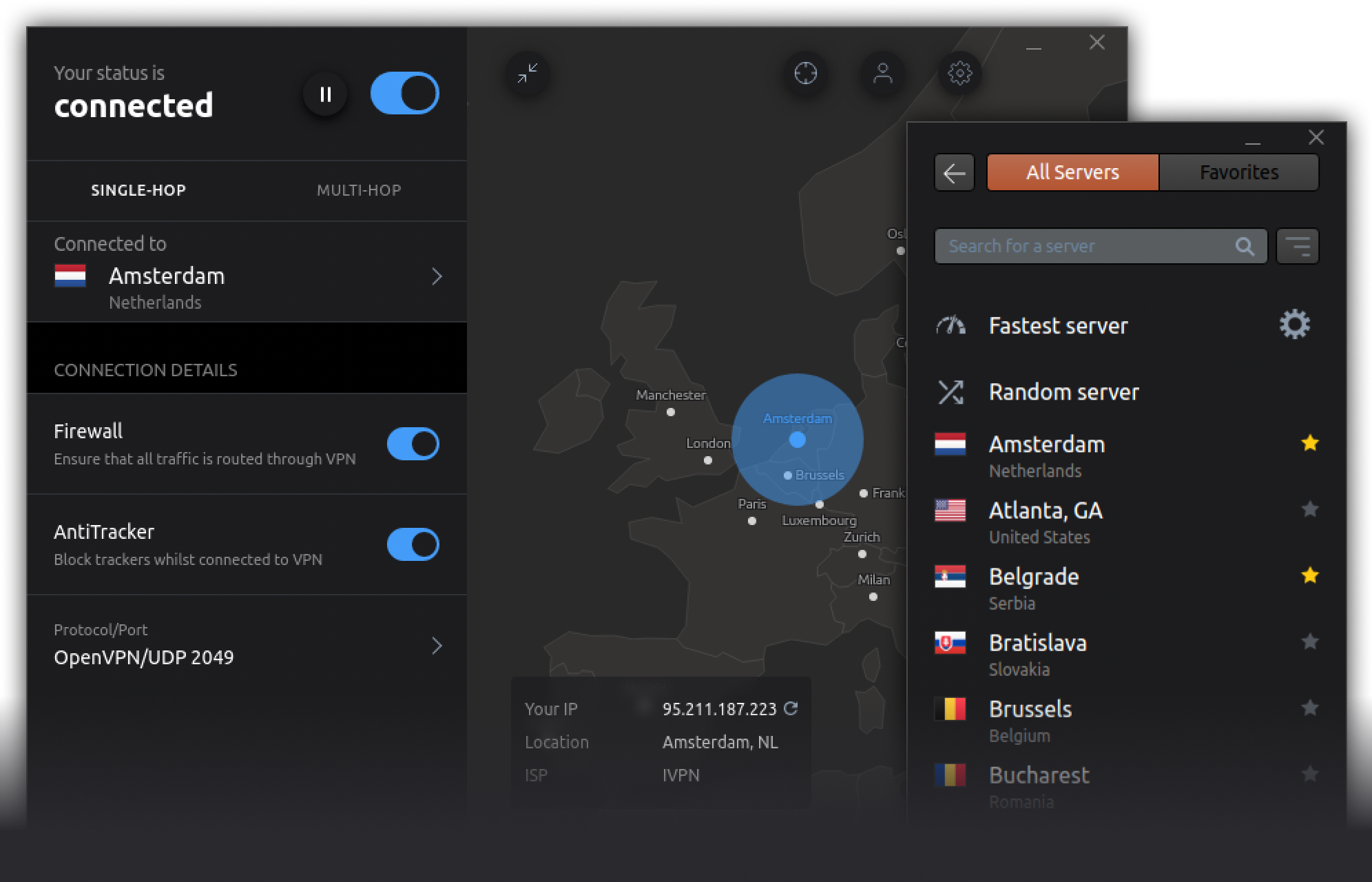Click the IVPN ISP value
1372x882 pixels.
point(680,775)
